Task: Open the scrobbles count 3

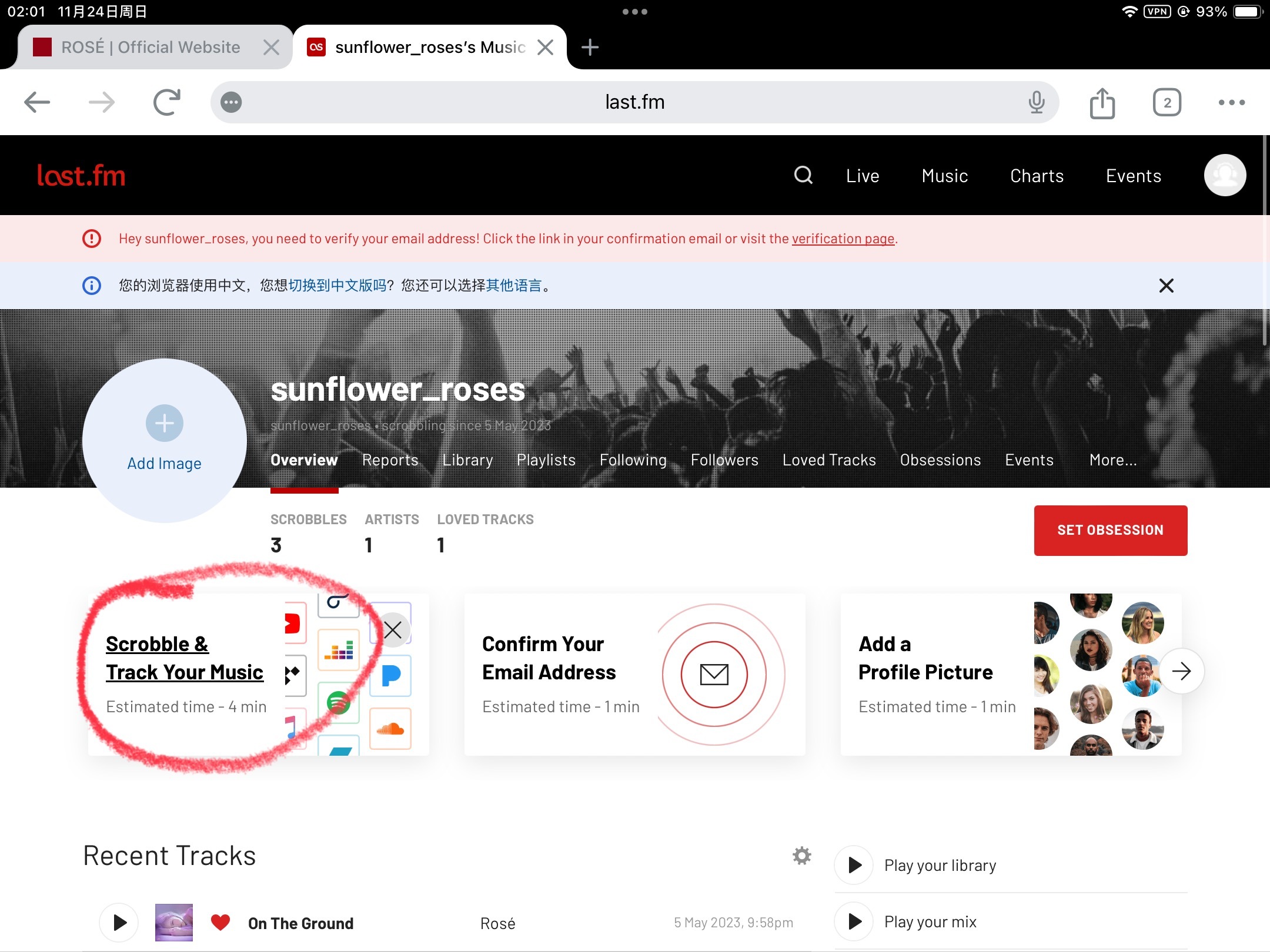Action: pyautogui.click(x=276, y=545)
